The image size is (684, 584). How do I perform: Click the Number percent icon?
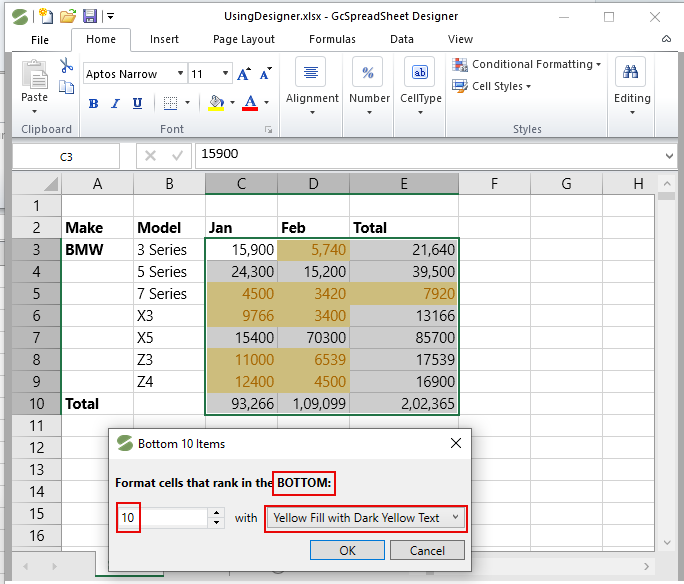(x=368, y=72)
